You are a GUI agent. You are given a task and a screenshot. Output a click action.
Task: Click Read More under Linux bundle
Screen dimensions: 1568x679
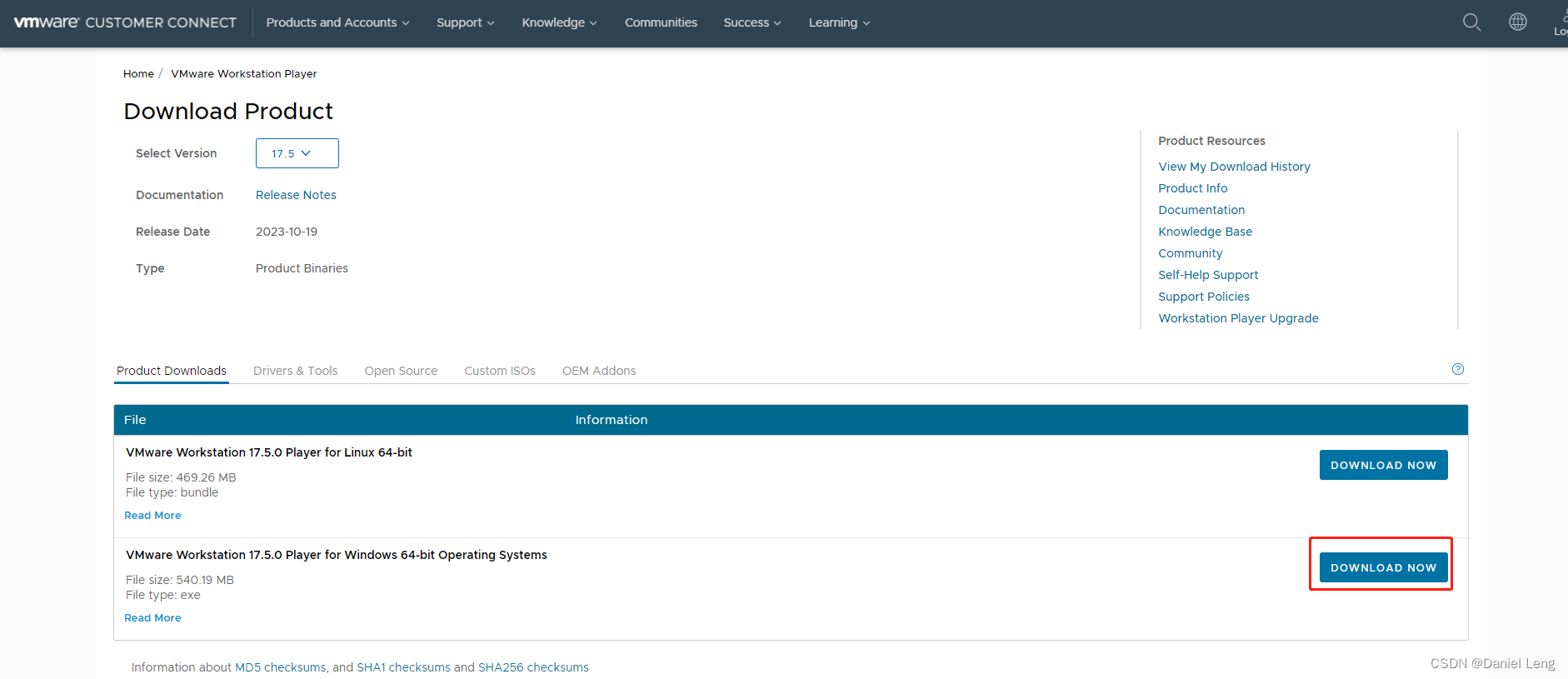pyautogui.click(x=152, y=516)
